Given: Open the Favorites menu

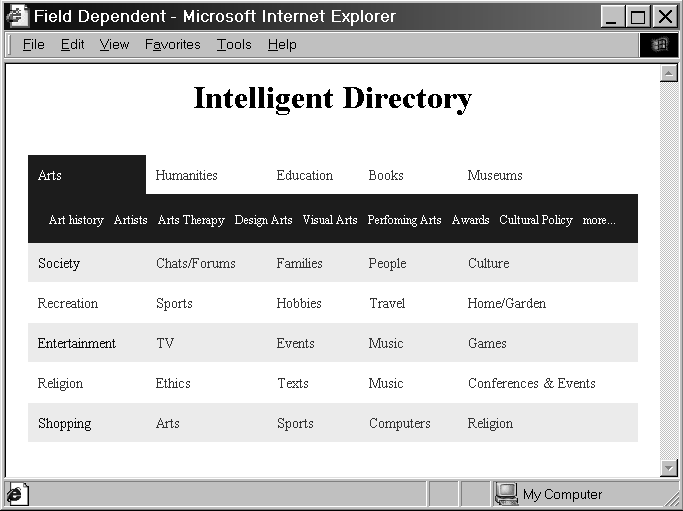Looking at the screenshot, I should (172, 45).
